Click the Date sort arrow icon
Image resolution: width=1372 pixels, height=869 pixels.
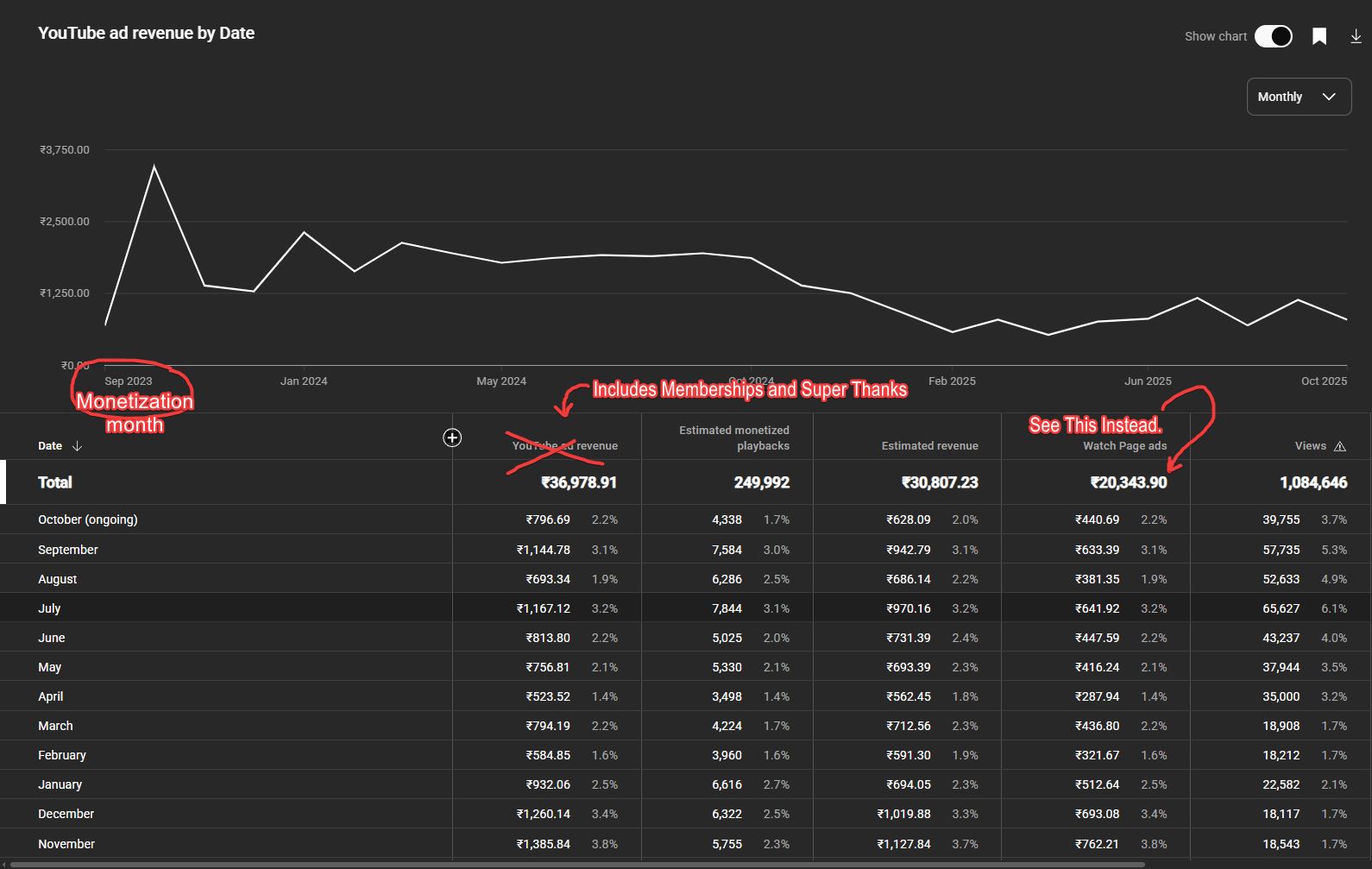click(77, 446)
